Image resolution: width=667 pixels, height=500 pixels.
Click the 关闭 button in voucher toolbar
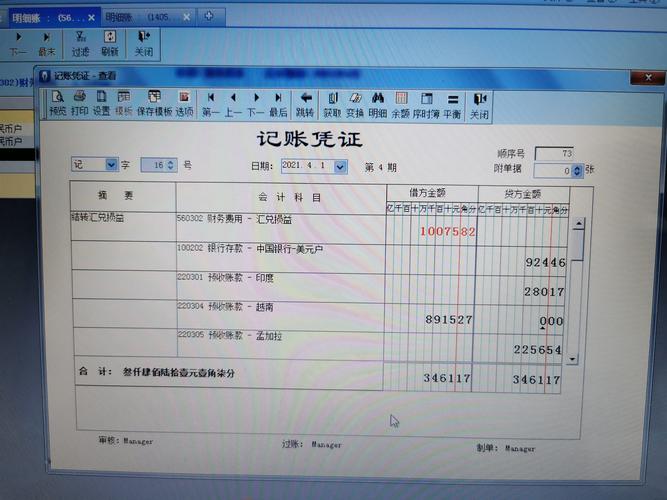click(479, 106)
